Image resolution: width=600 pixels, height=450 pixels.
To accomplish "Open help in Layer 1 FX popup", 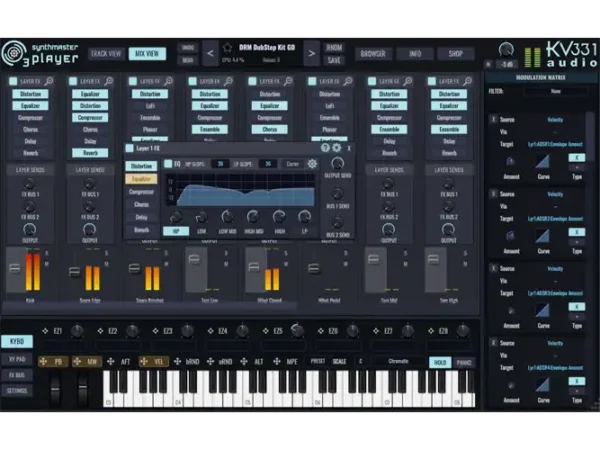I will coord(325,148).
